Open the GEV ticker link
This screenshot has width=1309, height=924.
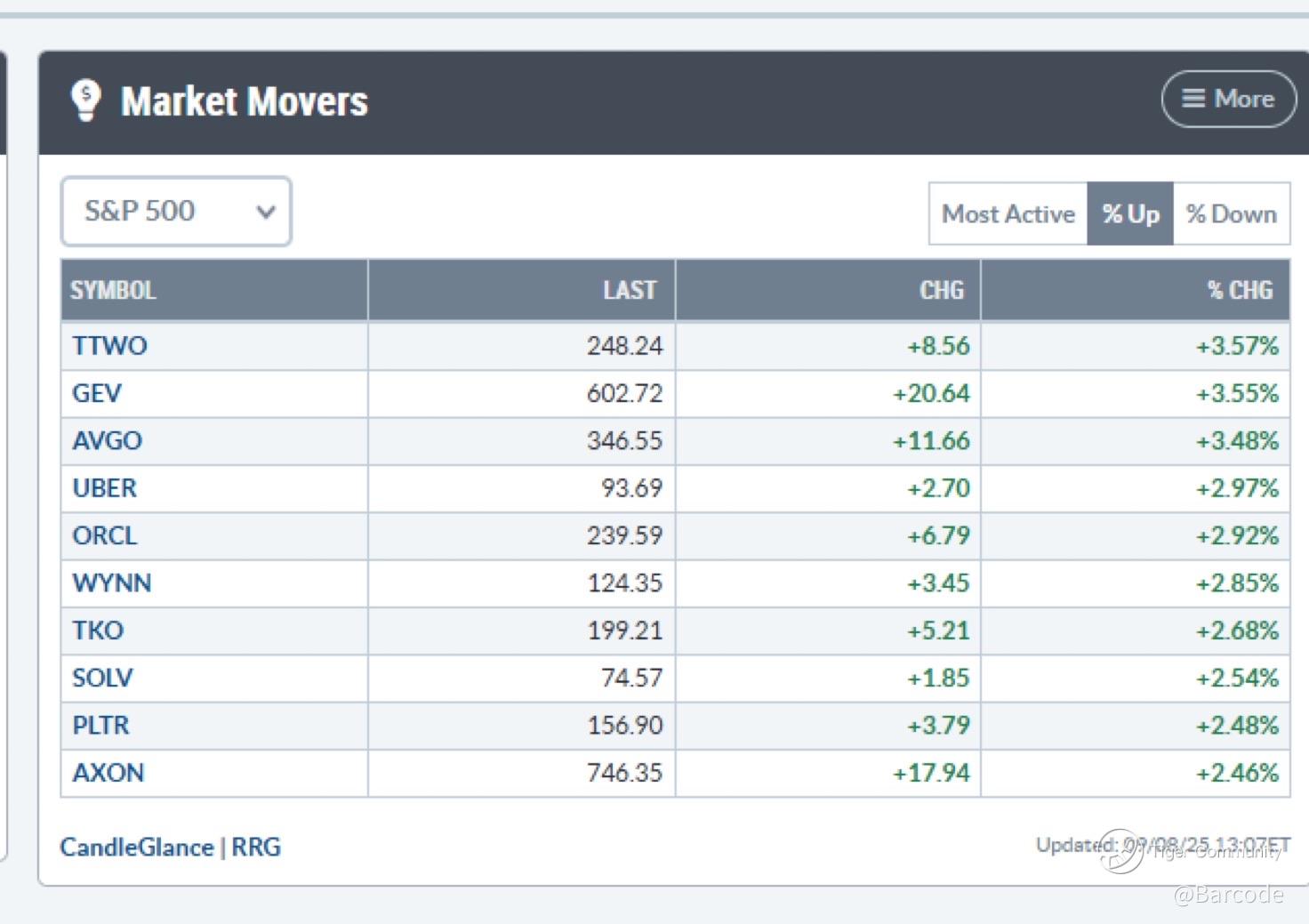click(97, 393)
